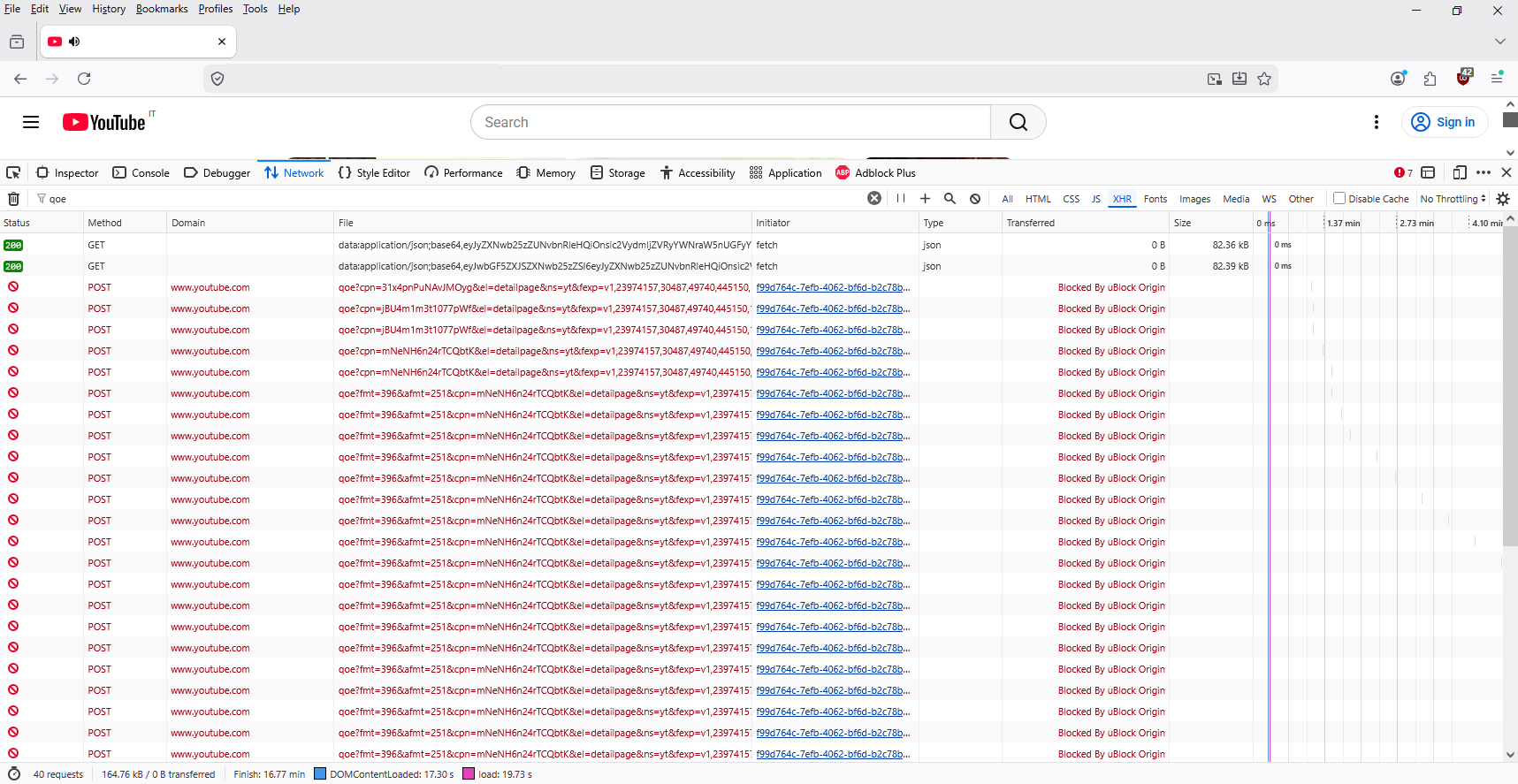
Task: Go to YouTube home via logo
Action: (104, 122)
